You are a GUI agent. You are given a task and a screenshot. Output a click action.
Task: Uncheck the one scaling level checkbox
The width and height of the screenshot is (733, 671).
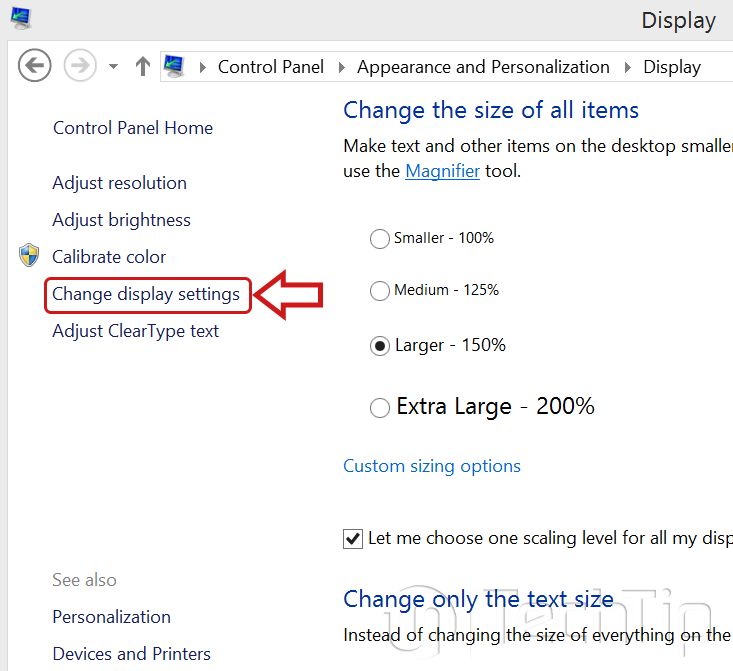[x=353, y=539]
